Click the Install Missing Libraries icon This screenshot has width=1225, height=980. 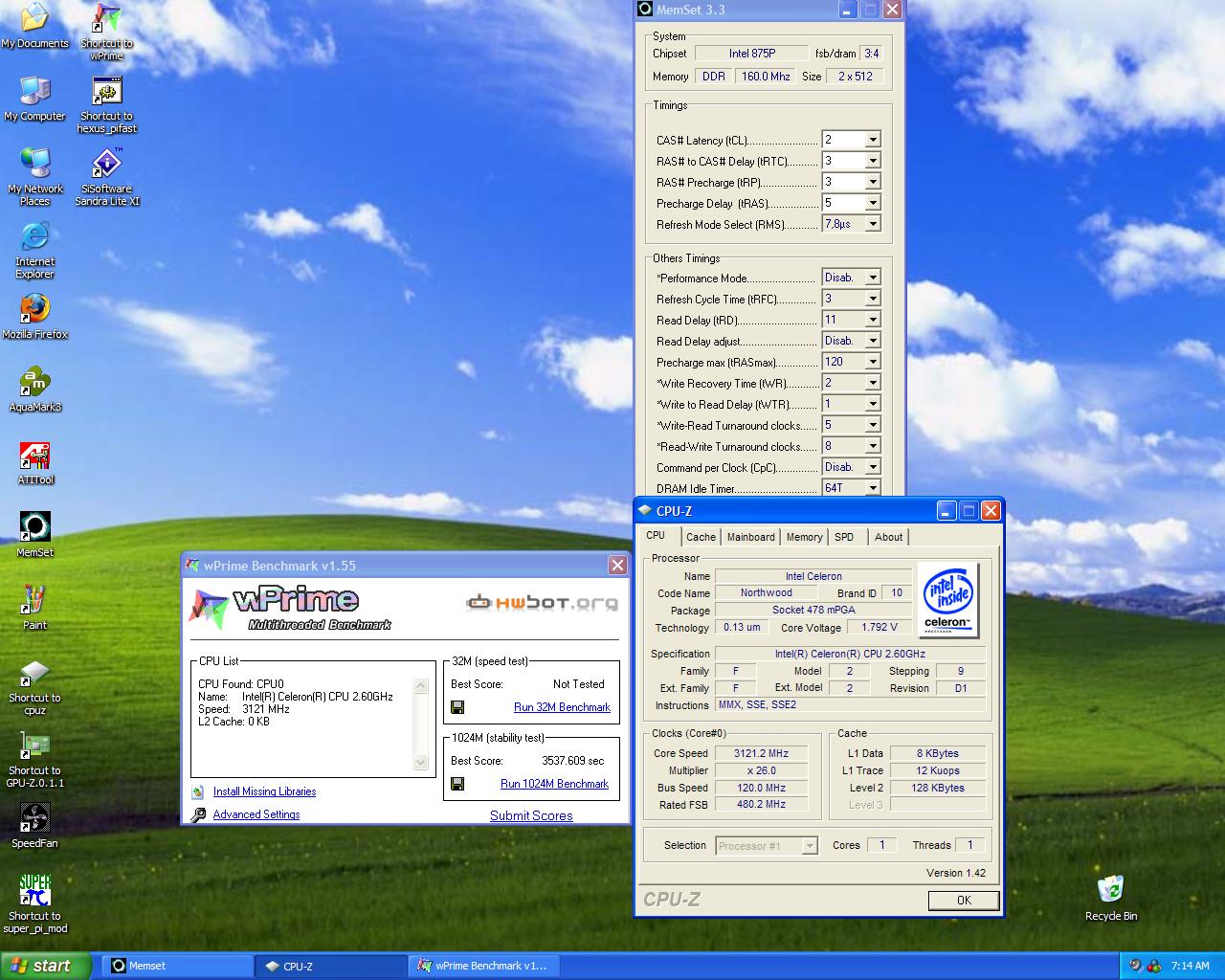tap(197, 791)
